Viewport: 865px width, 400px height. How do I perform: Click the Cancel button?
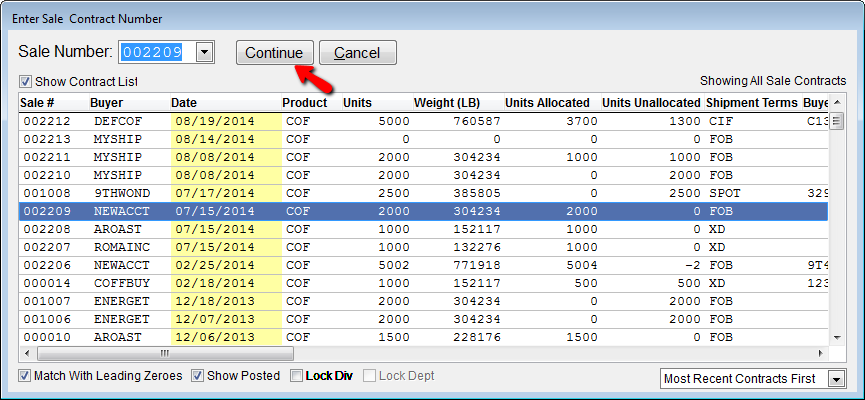click(357, 53)
